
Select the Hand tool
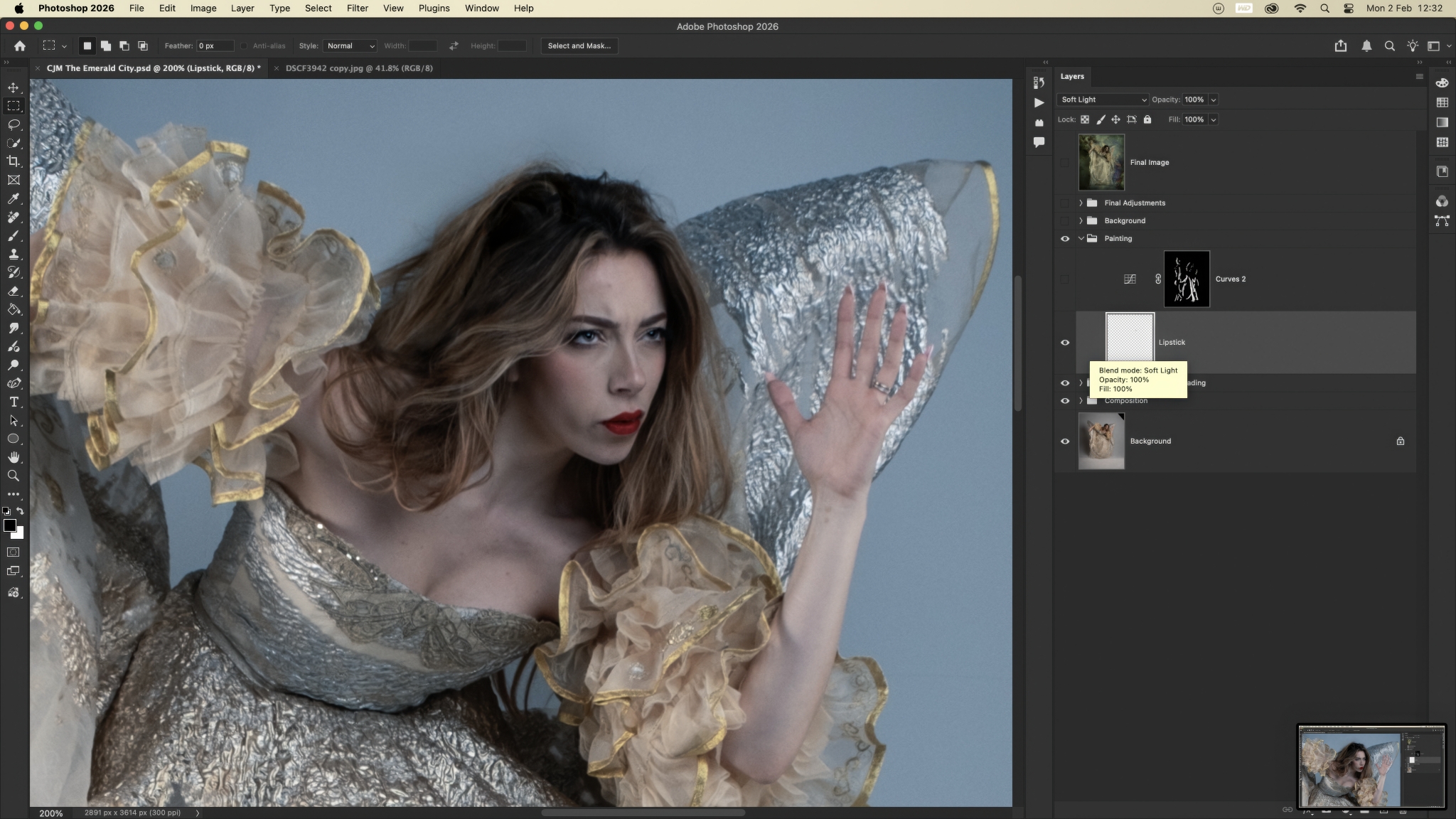tap(14, 457)
